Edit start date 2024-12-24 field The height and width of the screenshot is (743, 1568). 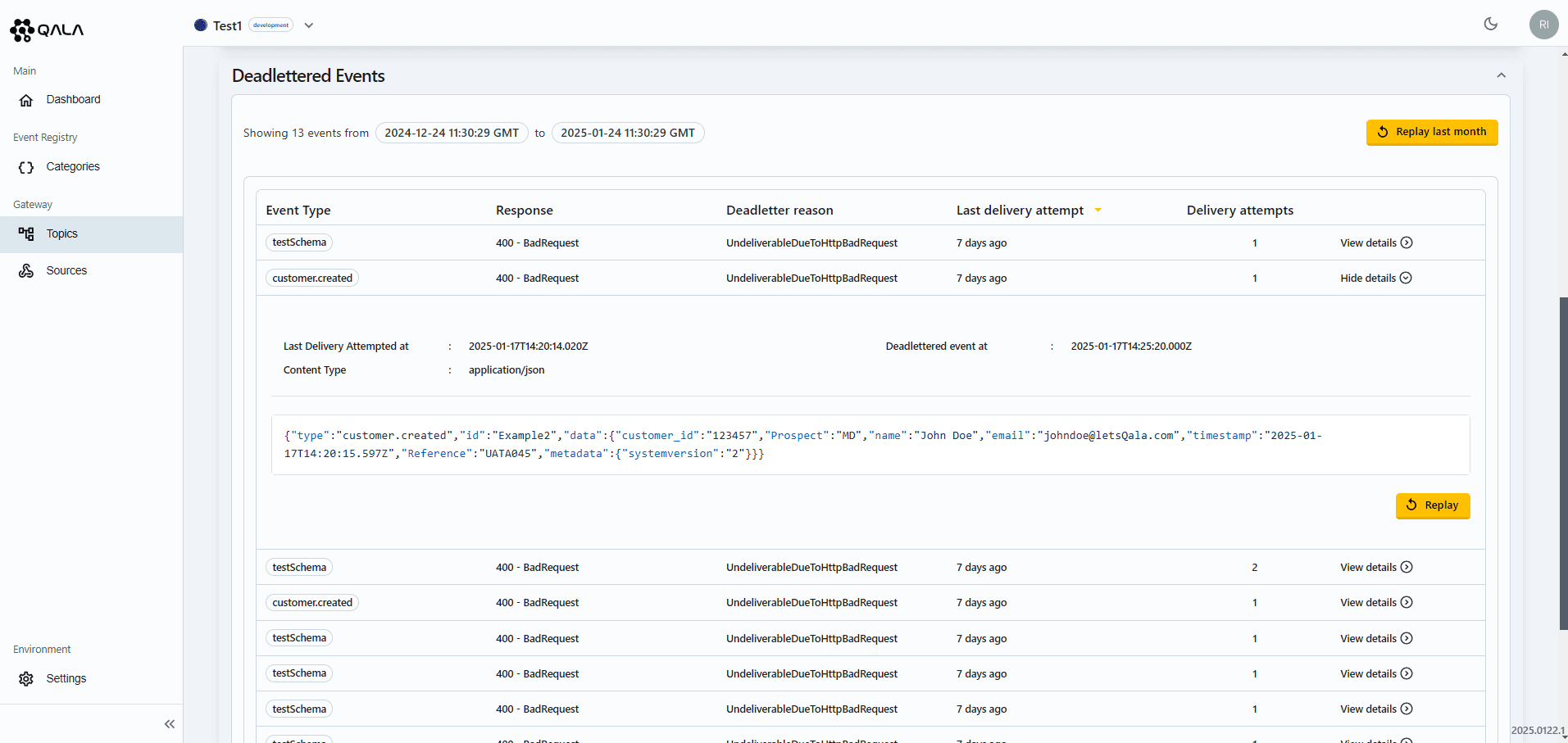pyautogui.click(x=452, y=134)
